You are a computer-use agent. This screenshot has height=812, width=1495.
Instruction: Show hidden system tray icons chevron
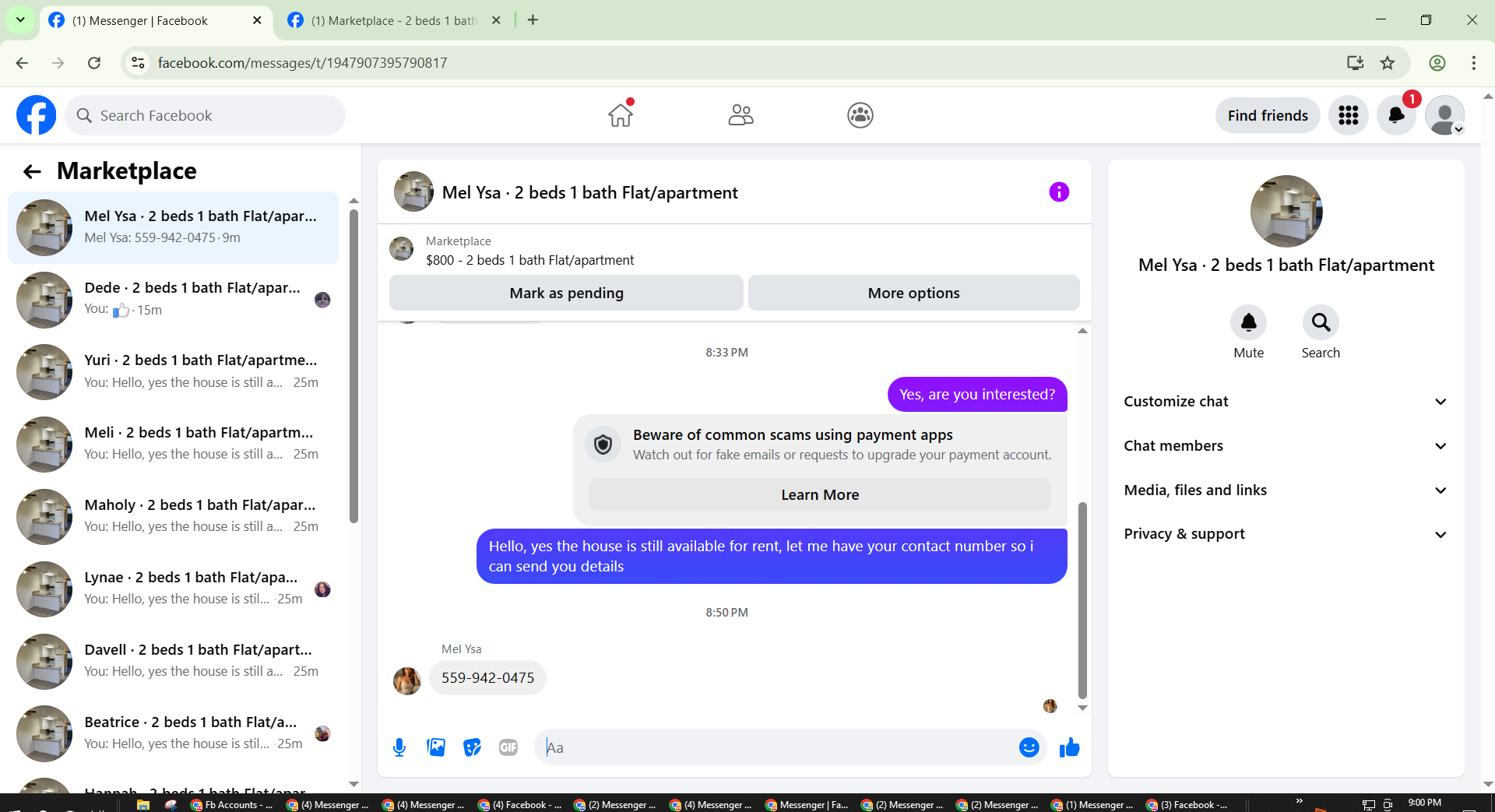1299,801
